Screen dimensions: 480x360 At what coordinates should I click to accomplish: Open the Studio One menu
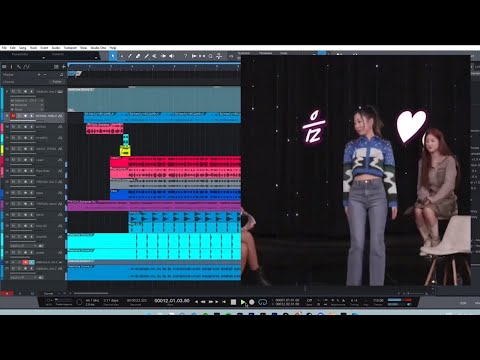[98, 48]
